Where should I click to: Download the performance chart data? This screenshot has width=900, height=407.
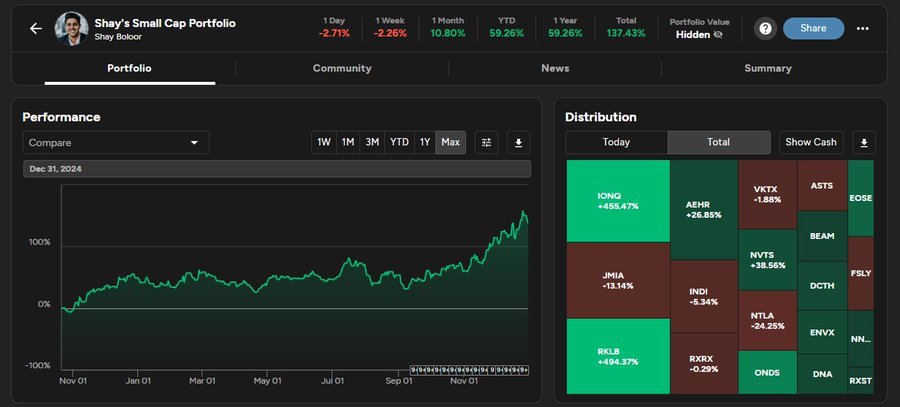click(518, 143)
